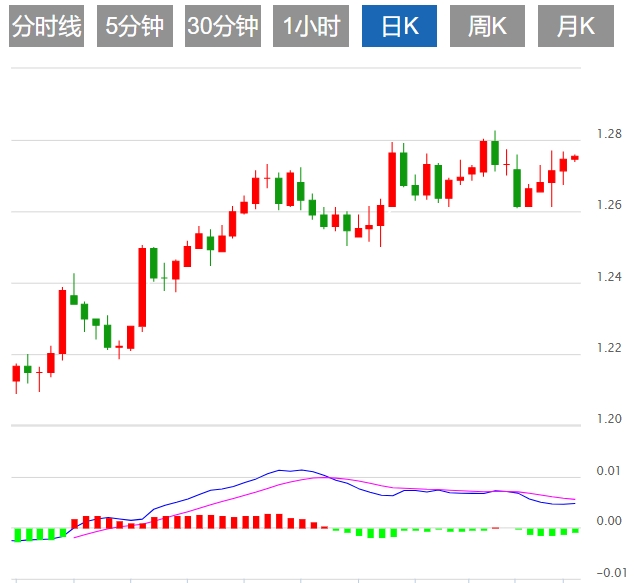
Task: Click the first candlestick at the chart's left
Action: tap(16, 379)
